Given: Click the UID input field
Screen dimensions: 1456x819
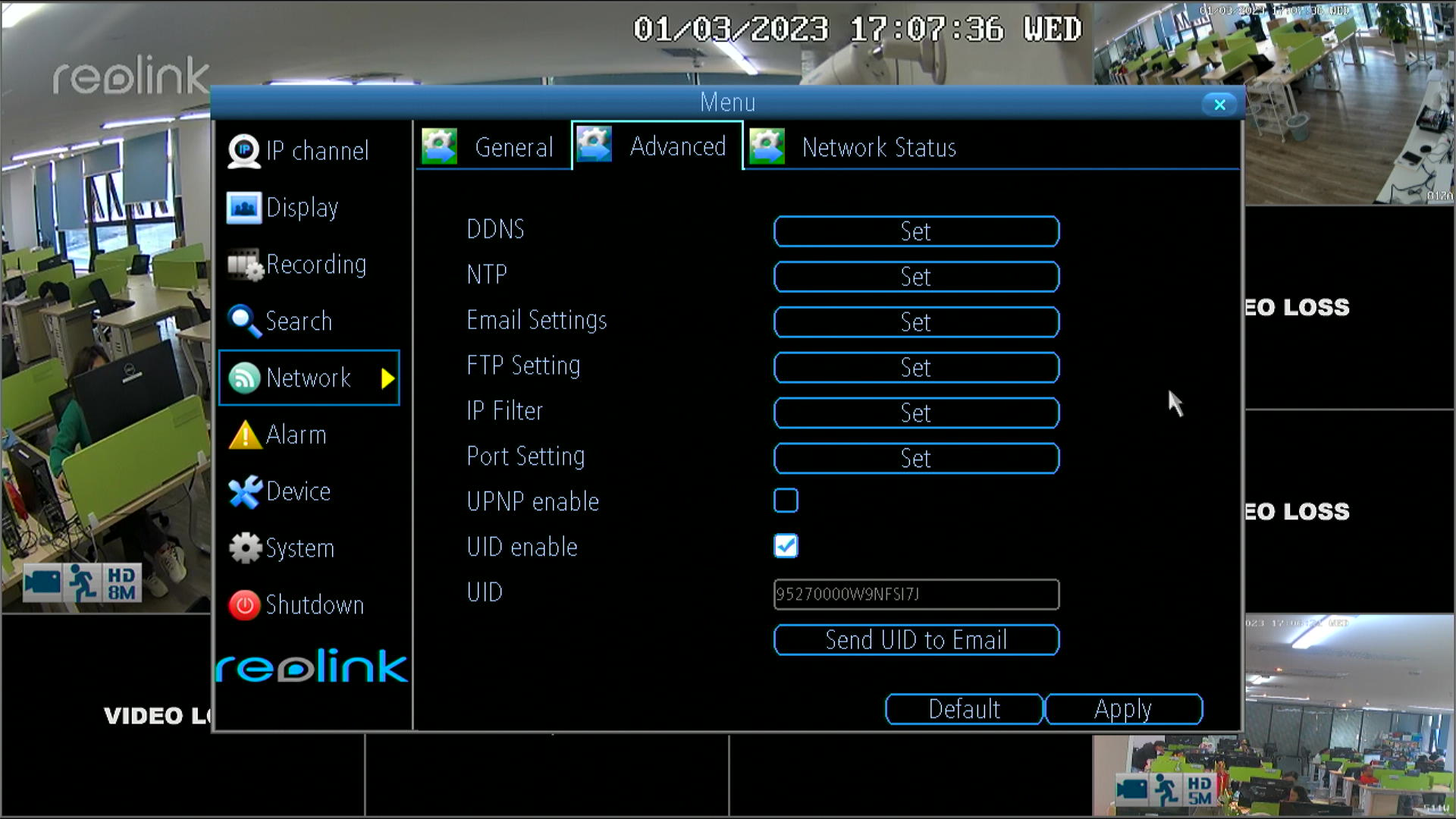Looking at the screenshot, I should pos(915,593).
